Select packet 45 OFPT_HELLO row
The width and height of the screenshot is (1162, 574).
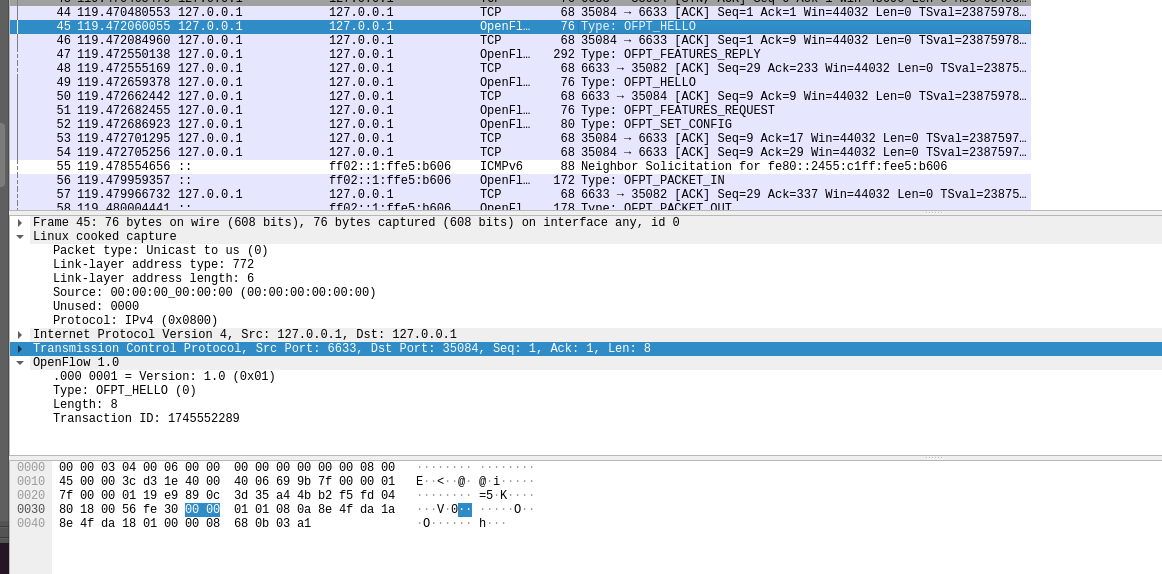(520, 27)
